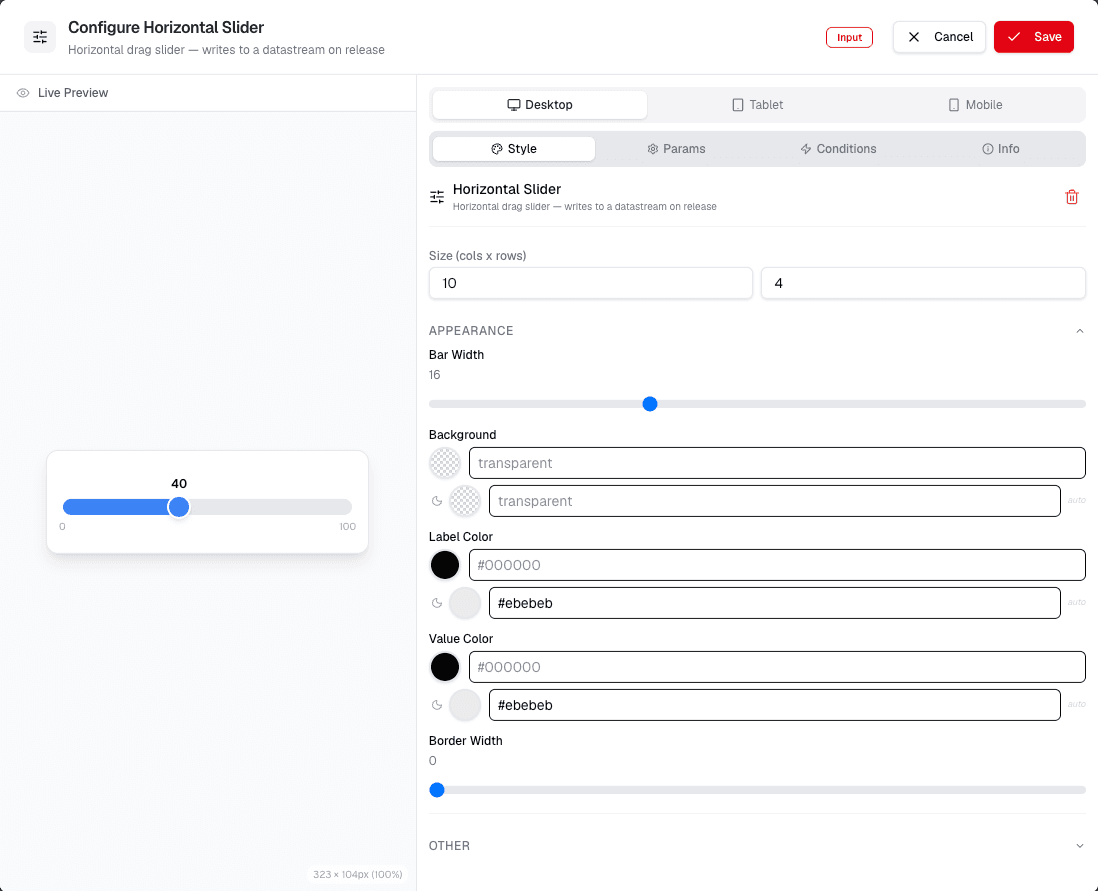Viewport: 1098px width, 891px height.
Task: Click the slider icon beside the Configure title
Action: [x=40, y=37]
